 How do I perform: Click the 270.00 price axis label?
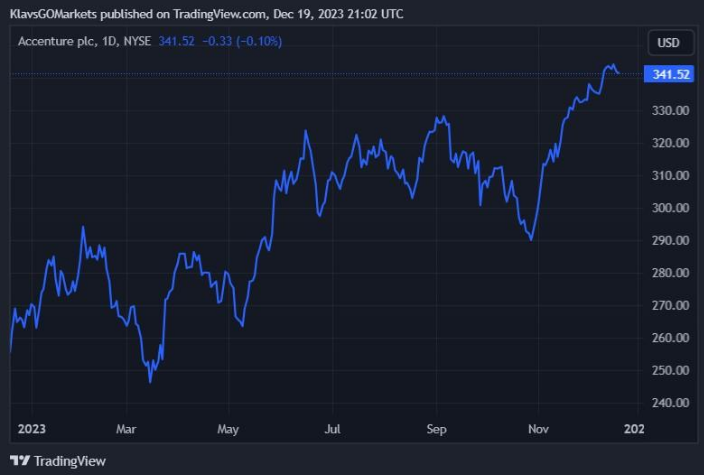pos(670,305)
